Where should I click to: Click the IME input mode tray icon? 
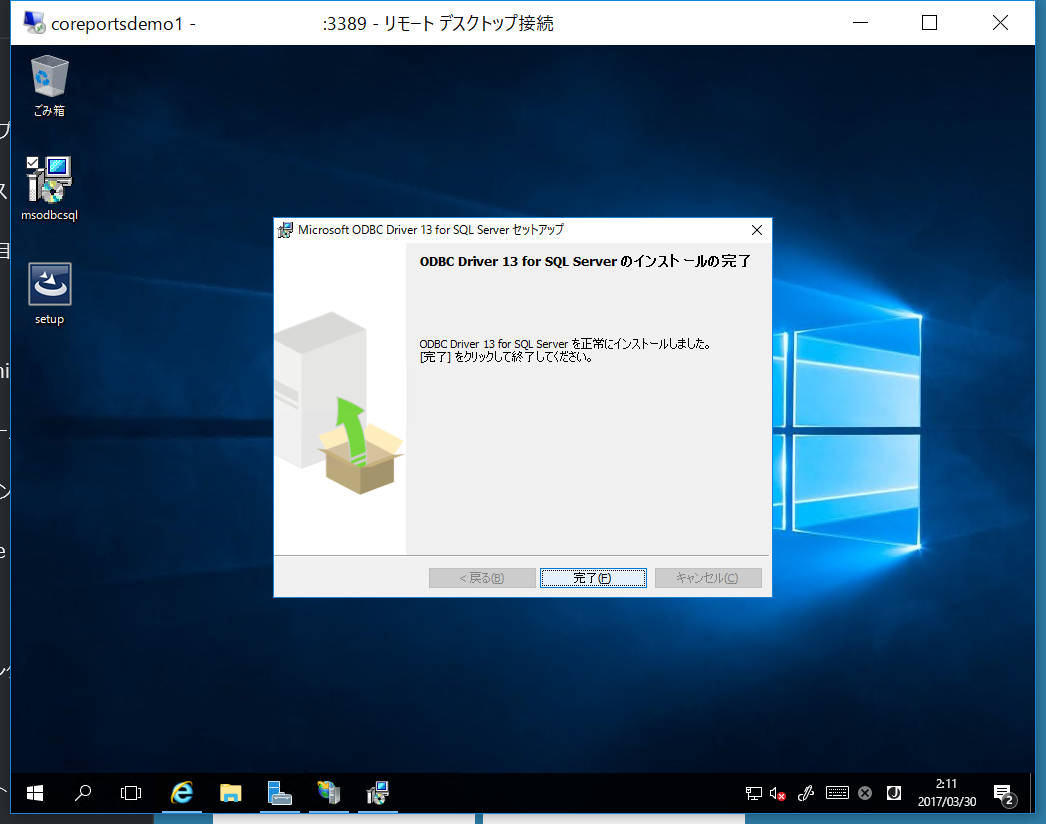point(894,793)
